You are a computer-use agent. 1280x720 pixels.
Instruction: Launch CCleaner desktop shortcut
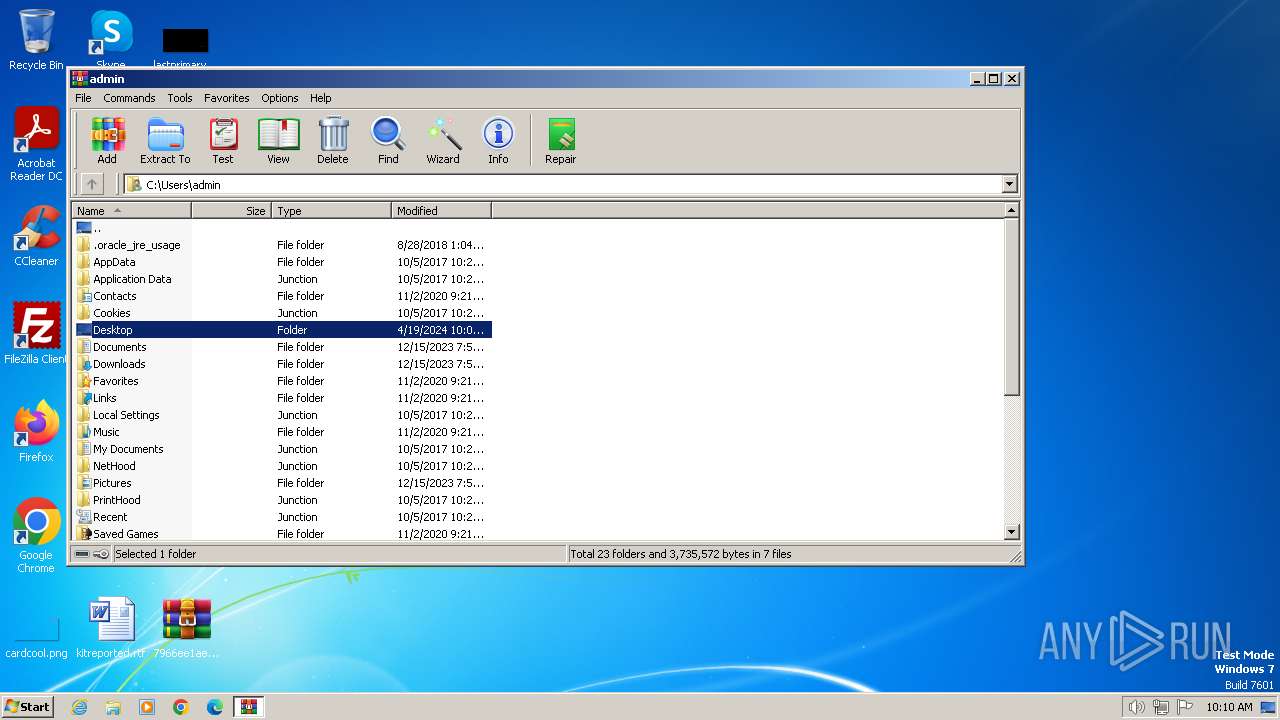pyautogui.click(x=36, y=237)
